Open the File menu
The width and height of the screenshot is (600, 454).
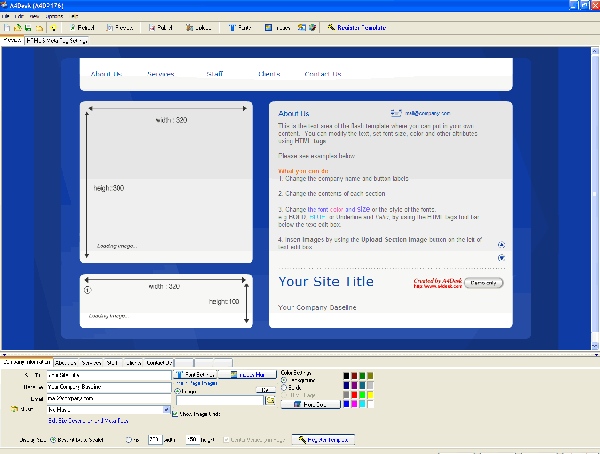(7, 17)
